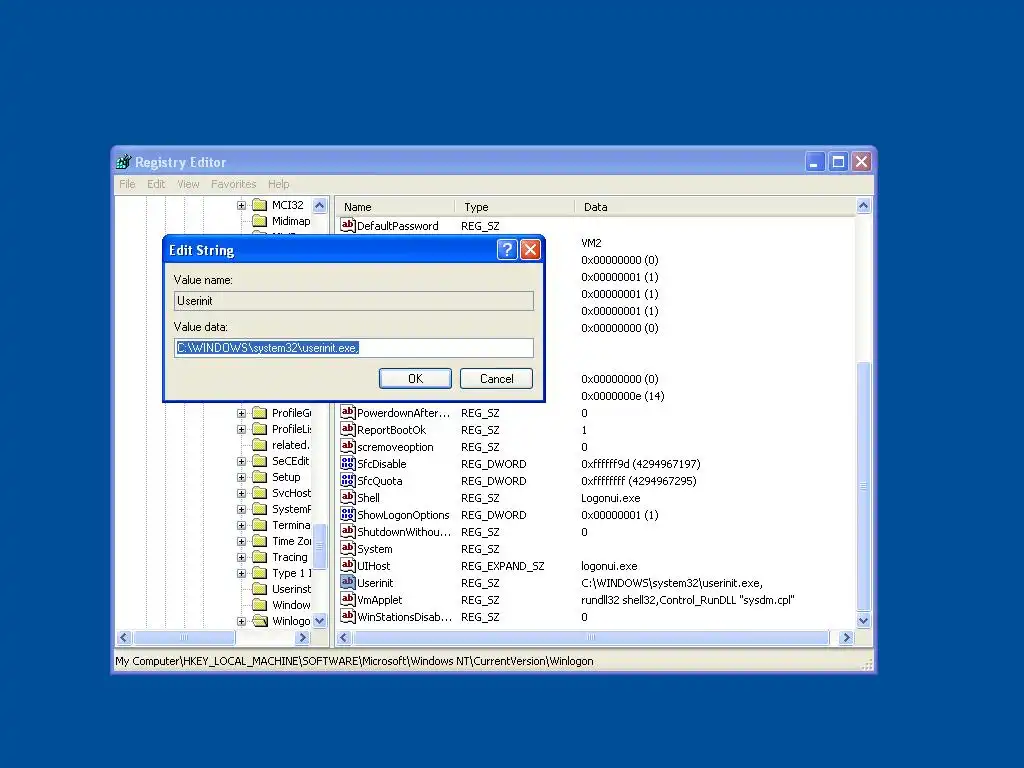Click the ShowLogonOptions DWORD icon
1024x768 pixels.
click(x=347, y=515)
